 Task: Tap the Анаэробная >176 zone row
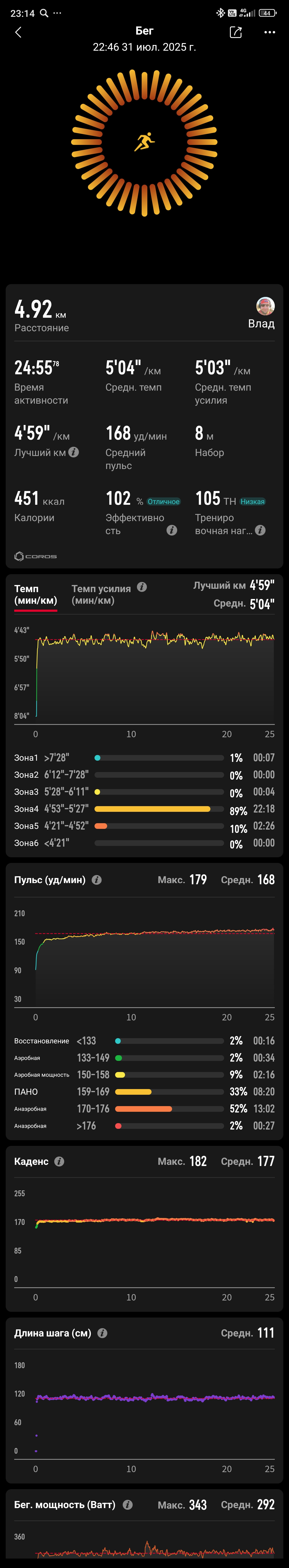click(144, 1126)
